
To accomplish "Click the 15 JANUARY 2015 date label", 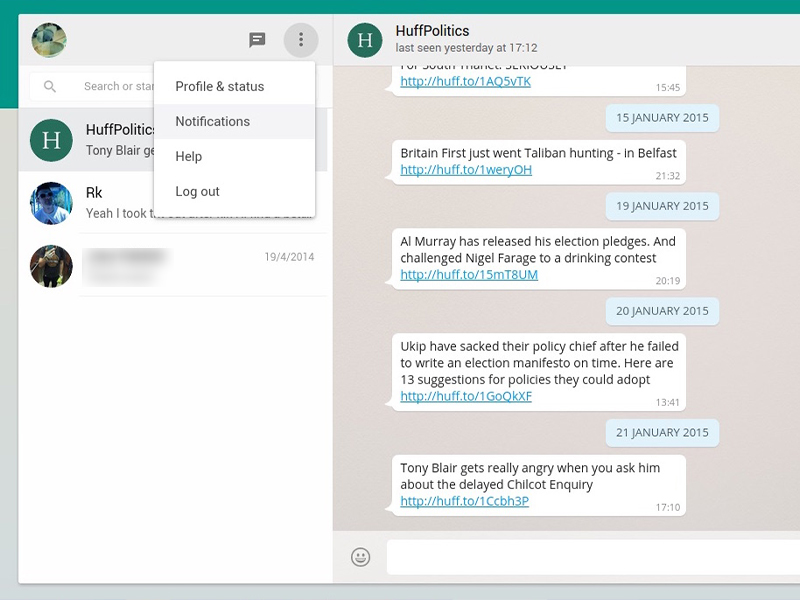I will [662, 118].
